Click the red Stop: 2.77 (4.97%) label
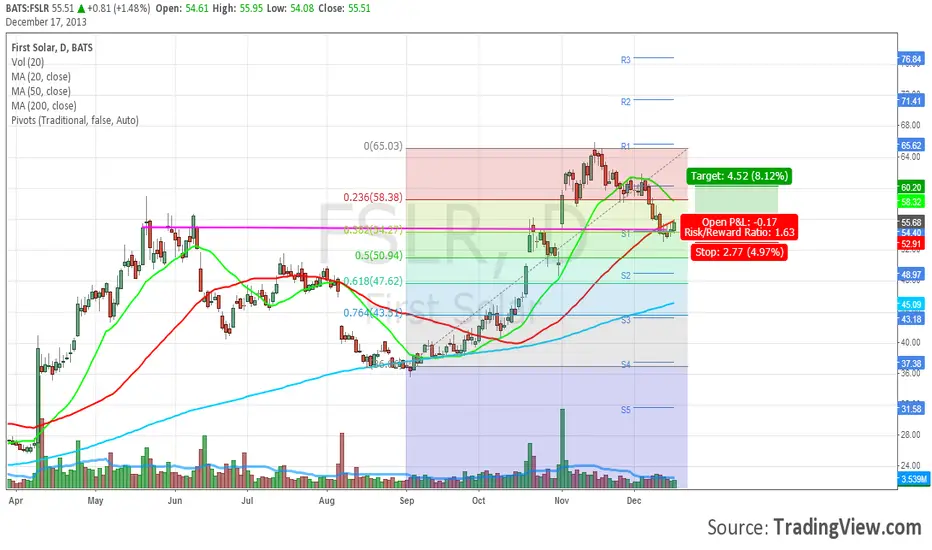 pyautogui.click(x=739, y=252)
